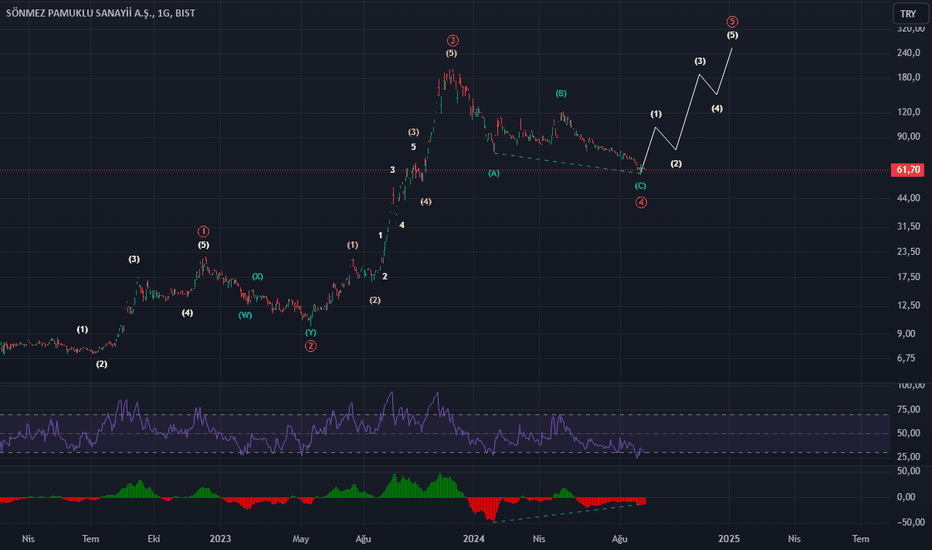The height and width of the screenshot is (550, 932).
Task: Click the TRY currency button
Action: 909,14
